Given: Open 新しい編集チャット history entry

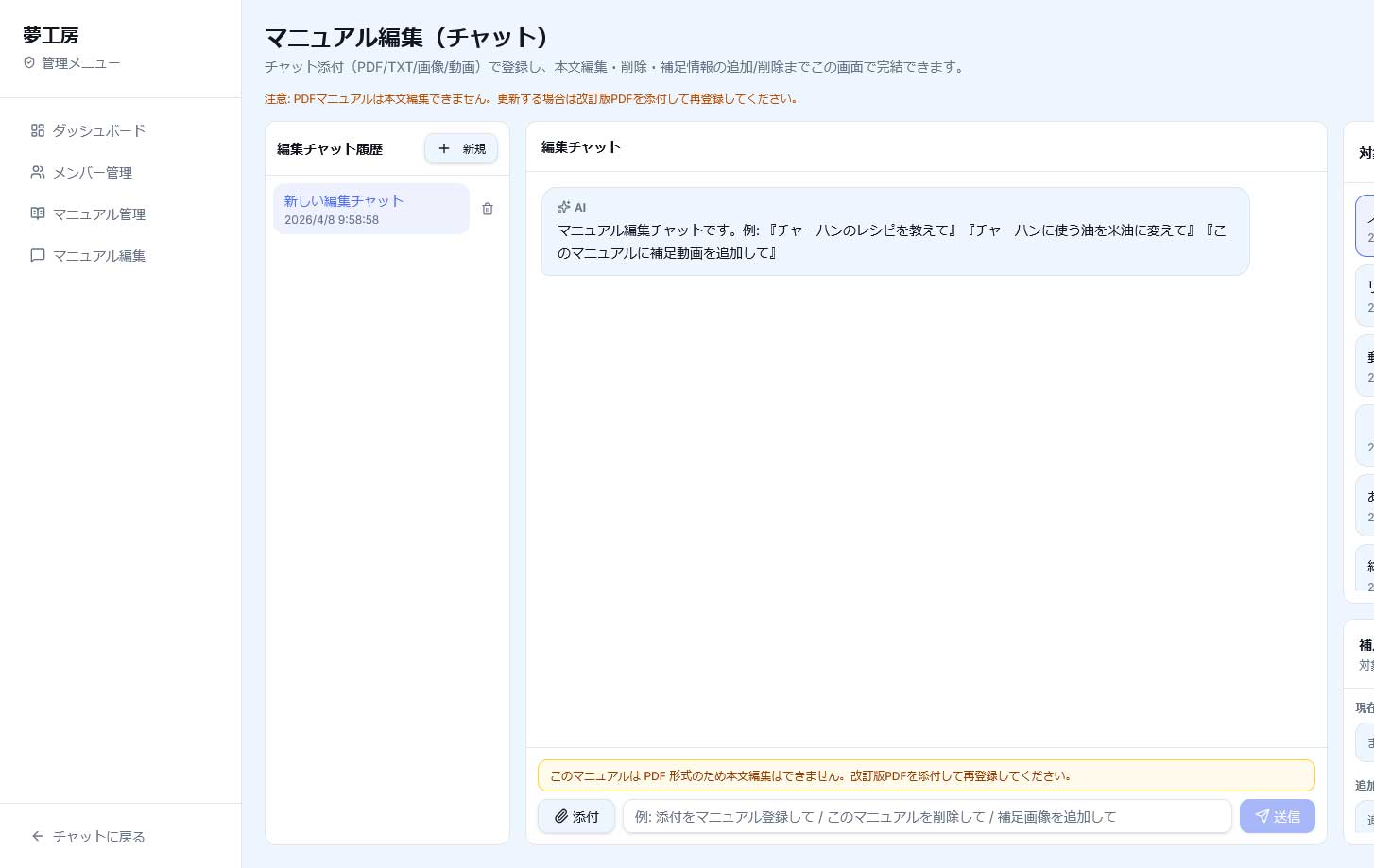Looking at the screenshot, I should pyautogui.click(x=371, y=209).
